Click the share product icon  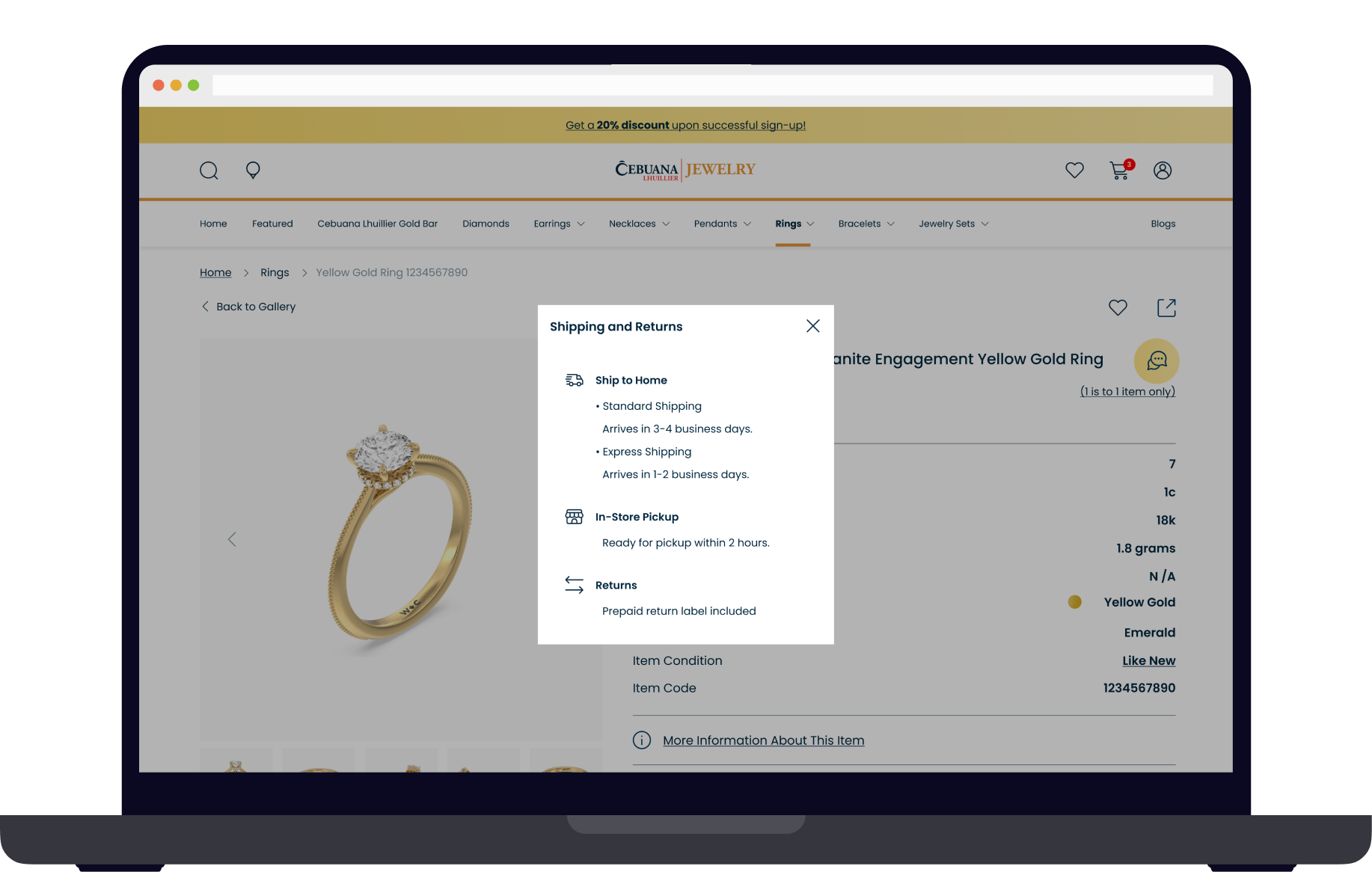[x=1166, y=307]
